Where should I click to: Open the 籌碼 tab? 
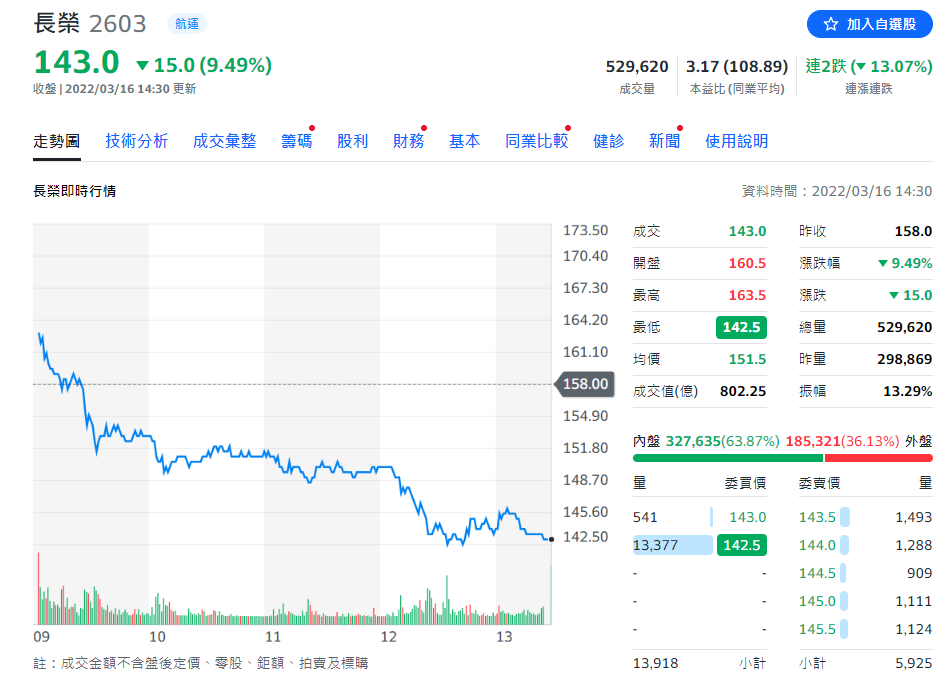click(x=296, y=141)
